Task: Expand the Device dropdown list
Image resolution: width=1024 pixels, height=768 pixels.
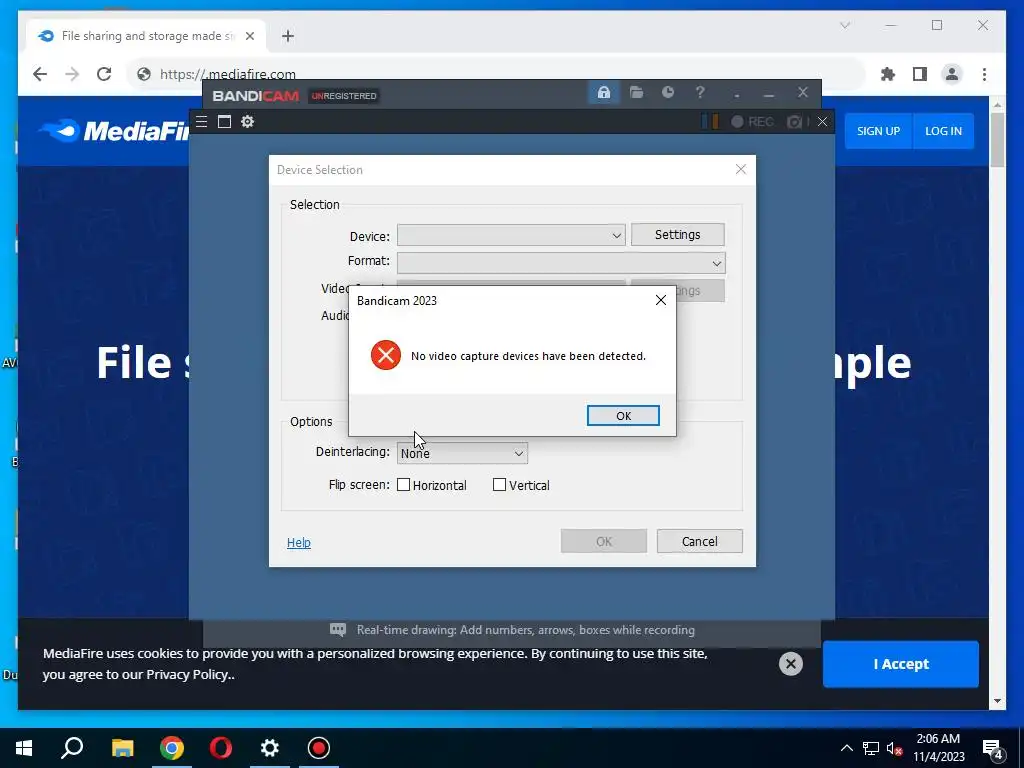Action: pyautogui.click(x=616, y=235)
